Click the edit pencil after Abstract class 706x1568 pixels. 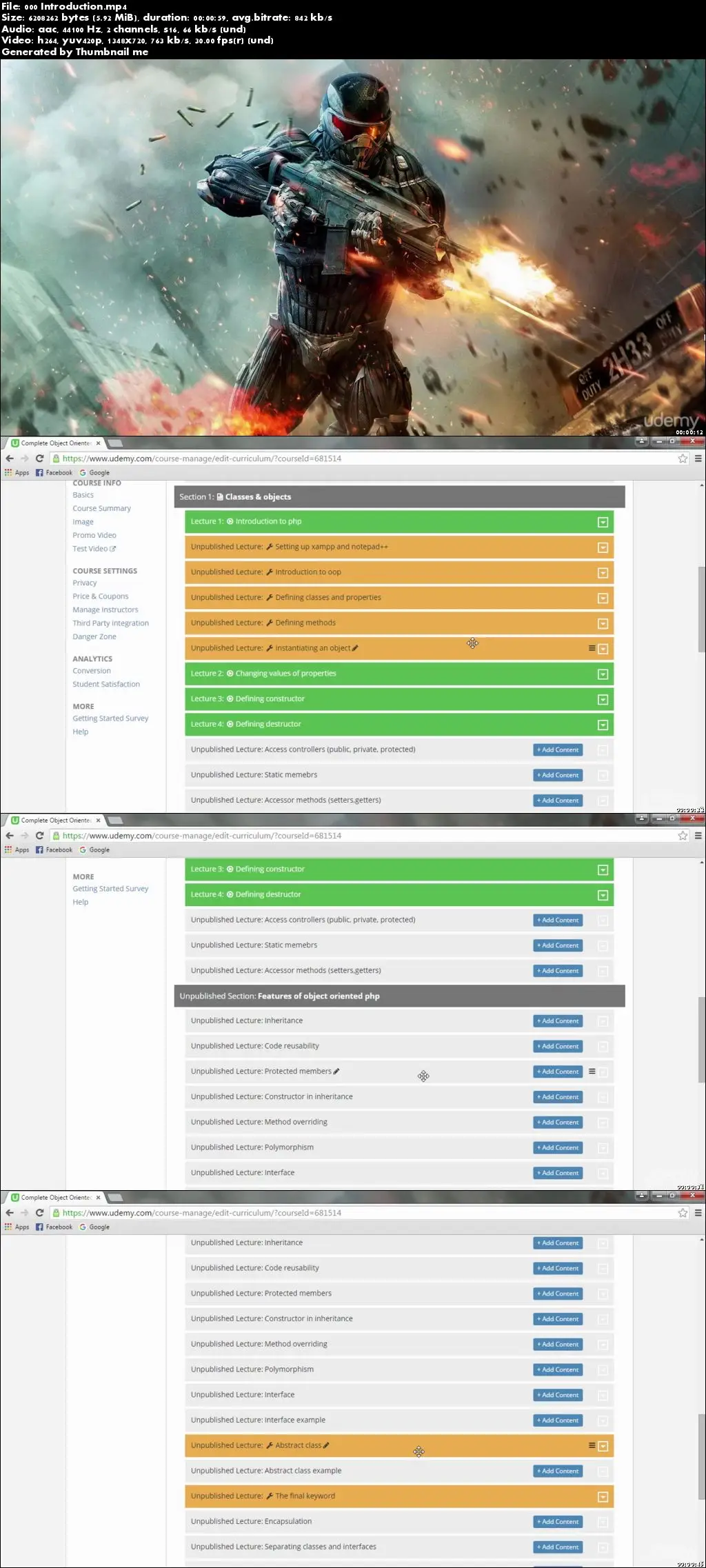point(326,1445)
